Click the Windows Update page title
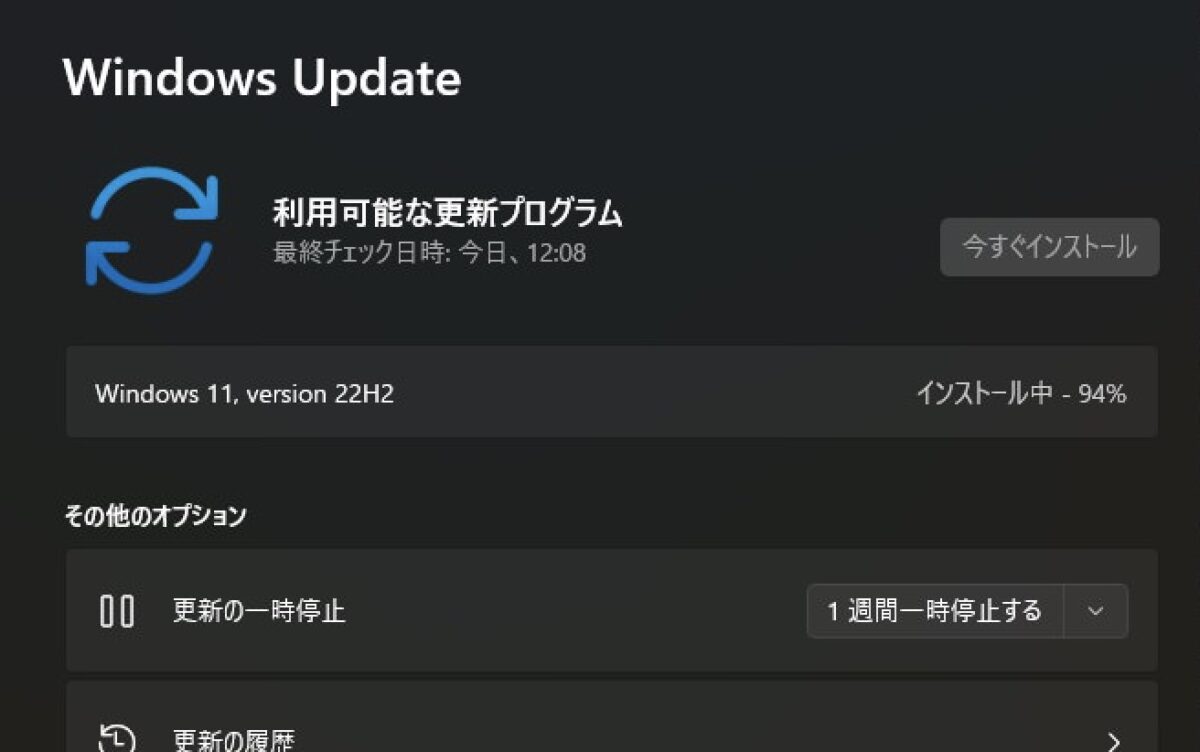 pos(262,77)
